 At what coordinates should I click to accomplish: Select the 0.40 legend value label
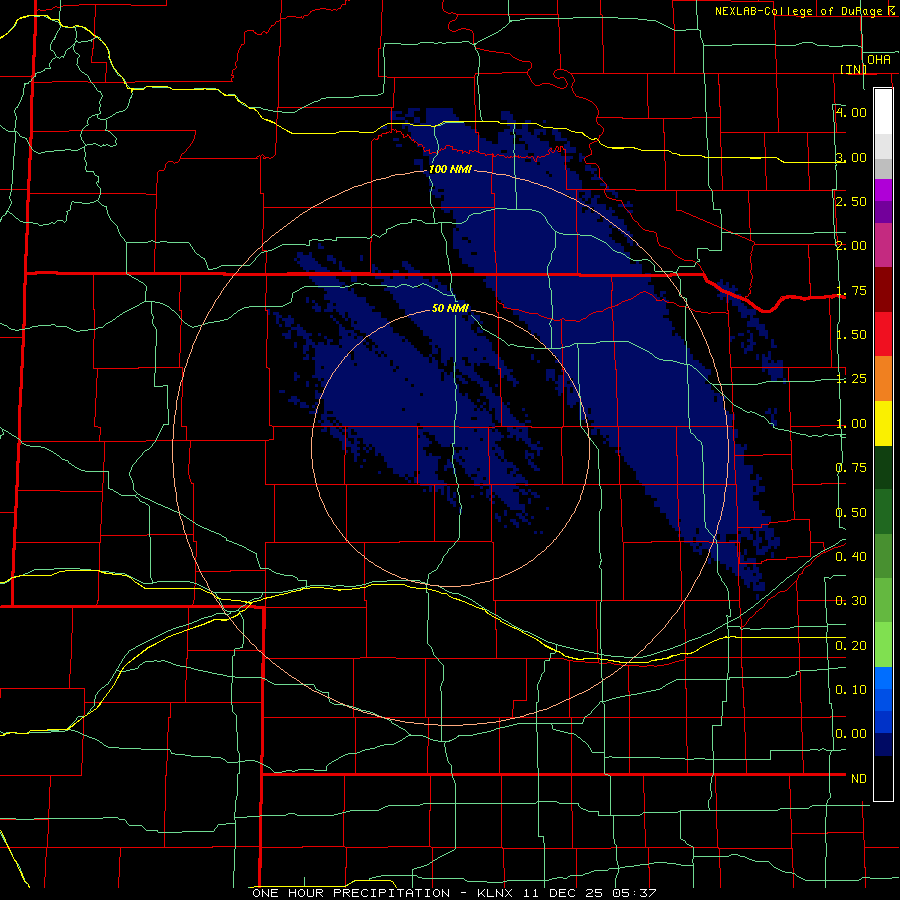(x=851, y=557)
